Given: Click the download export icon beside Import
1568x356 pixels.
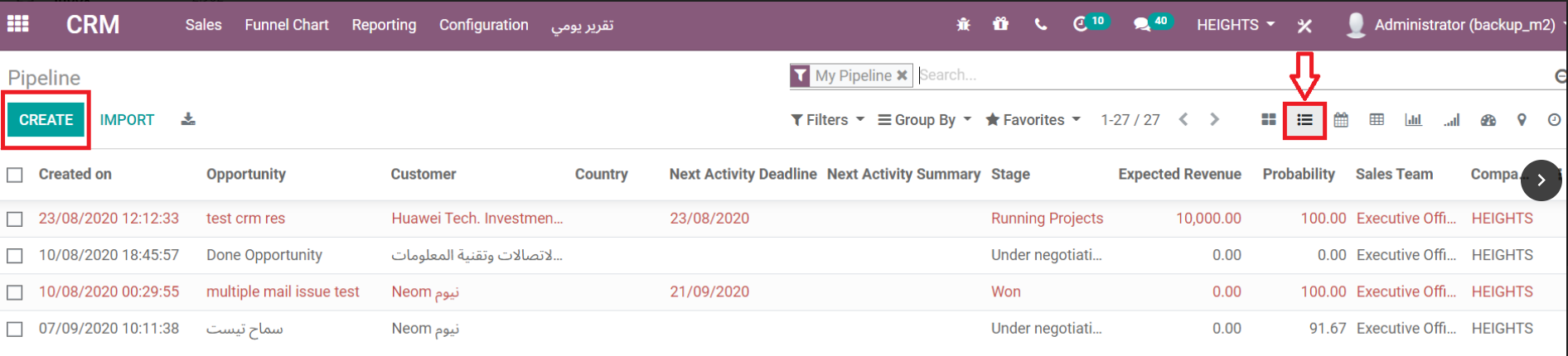Looking at the screenshot, I should tap(188, 119).
